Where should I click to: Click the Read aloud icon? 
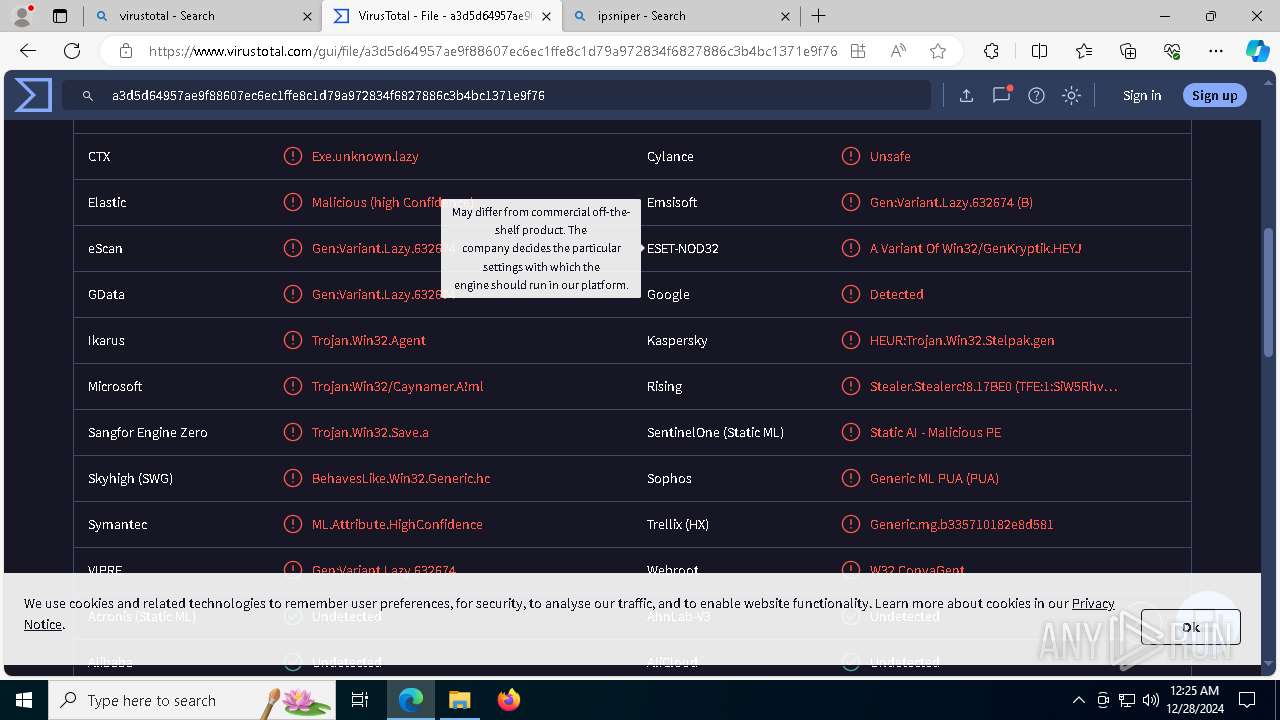pyautogui.click(x=898, y=51)
